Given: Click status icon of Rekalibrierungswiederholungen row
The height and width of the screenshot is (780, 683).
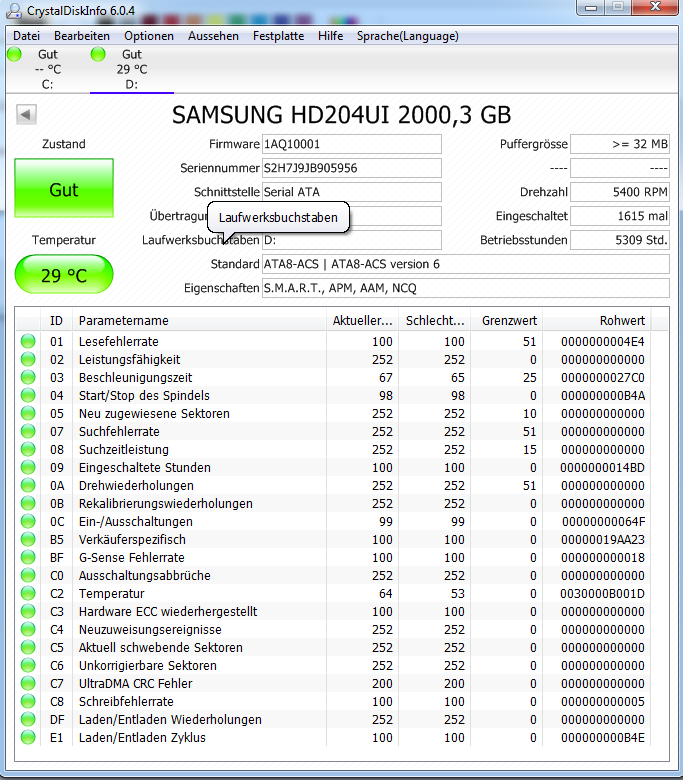Looking at the screenshot, I should 28,503.
